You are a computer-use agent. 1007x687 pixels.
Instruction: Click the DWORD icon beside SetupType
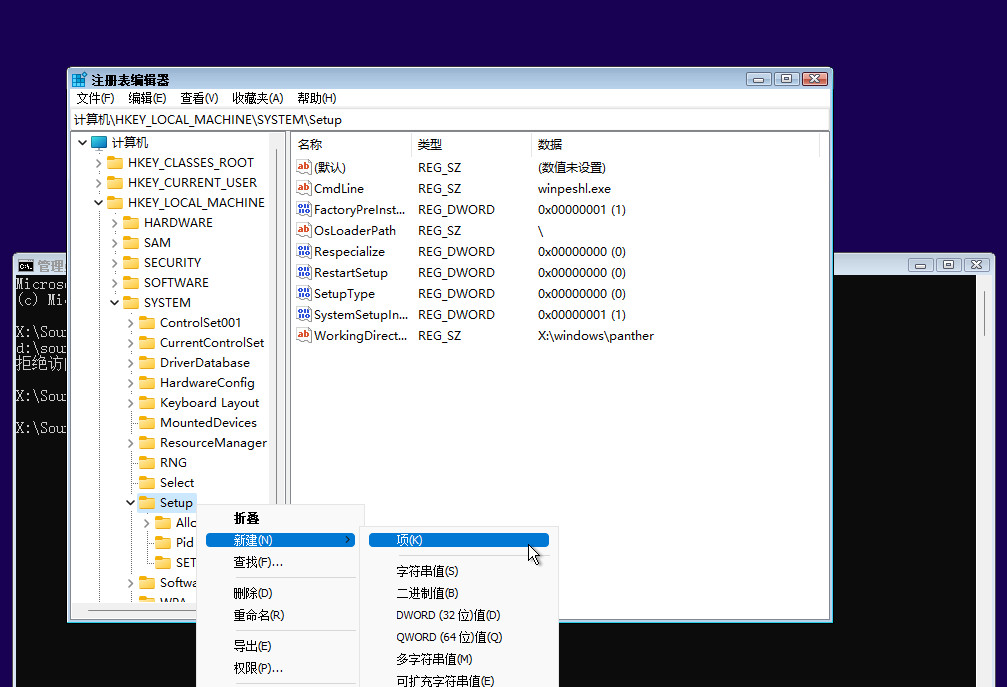304,293
